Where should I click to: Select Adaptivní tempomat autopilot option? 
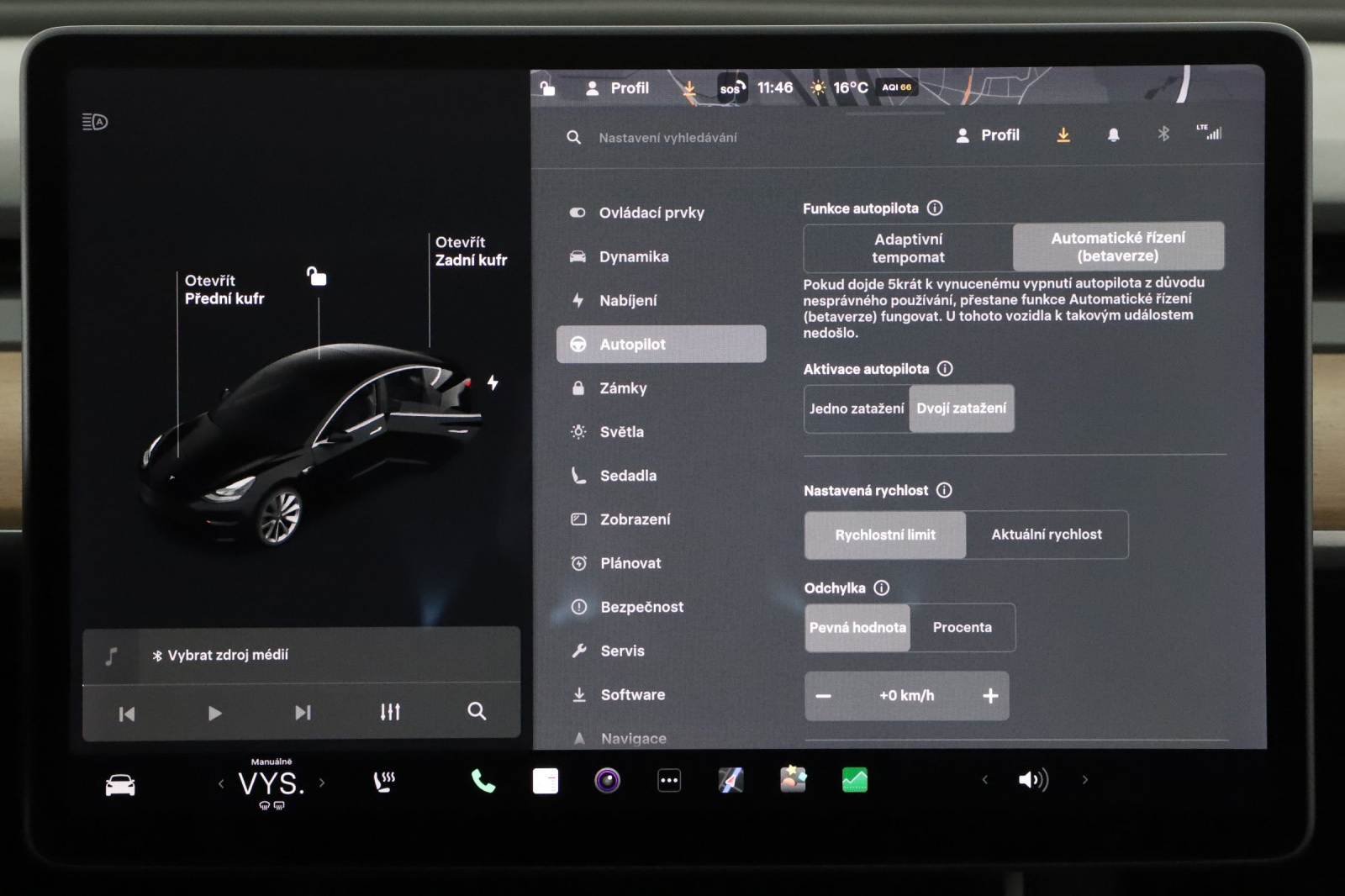[x=908, y=248]
